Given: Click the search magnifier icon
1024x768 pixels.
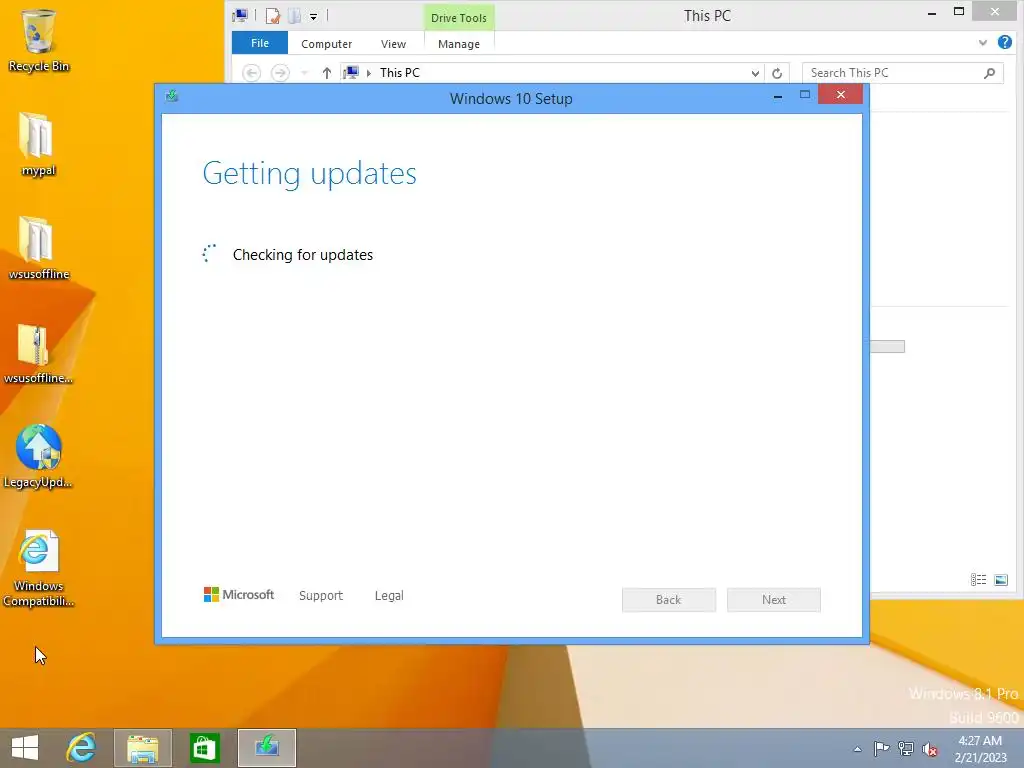Looking at the screenshot, I should tap(989, 72).
